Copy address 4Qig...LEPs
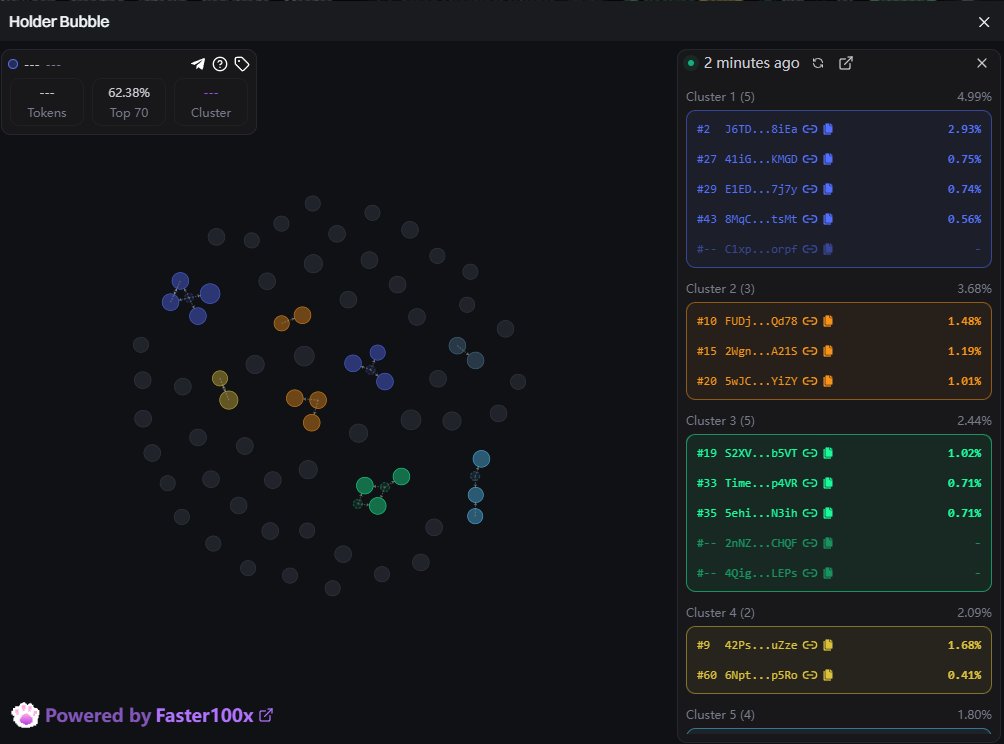This screenshot has height=744, width=1004. click(828, 573)
